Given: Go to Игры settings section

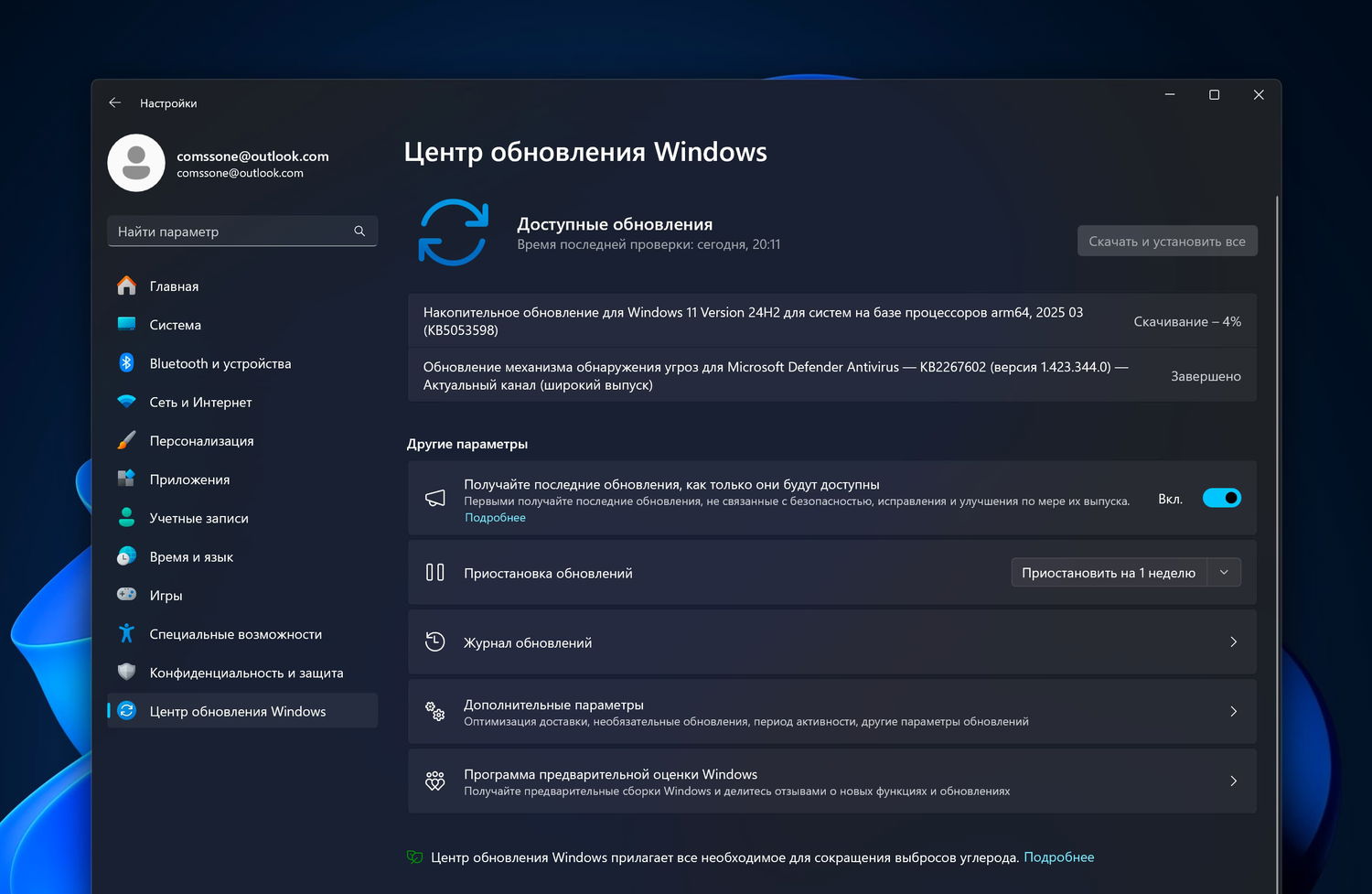Looking at the screenshot, I should tap(242, 595).
